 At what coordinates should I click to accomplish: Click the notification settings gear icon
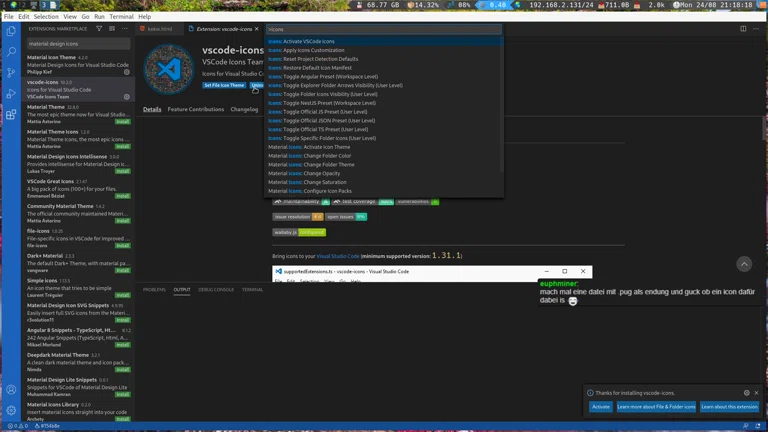(x=746, y=393)
